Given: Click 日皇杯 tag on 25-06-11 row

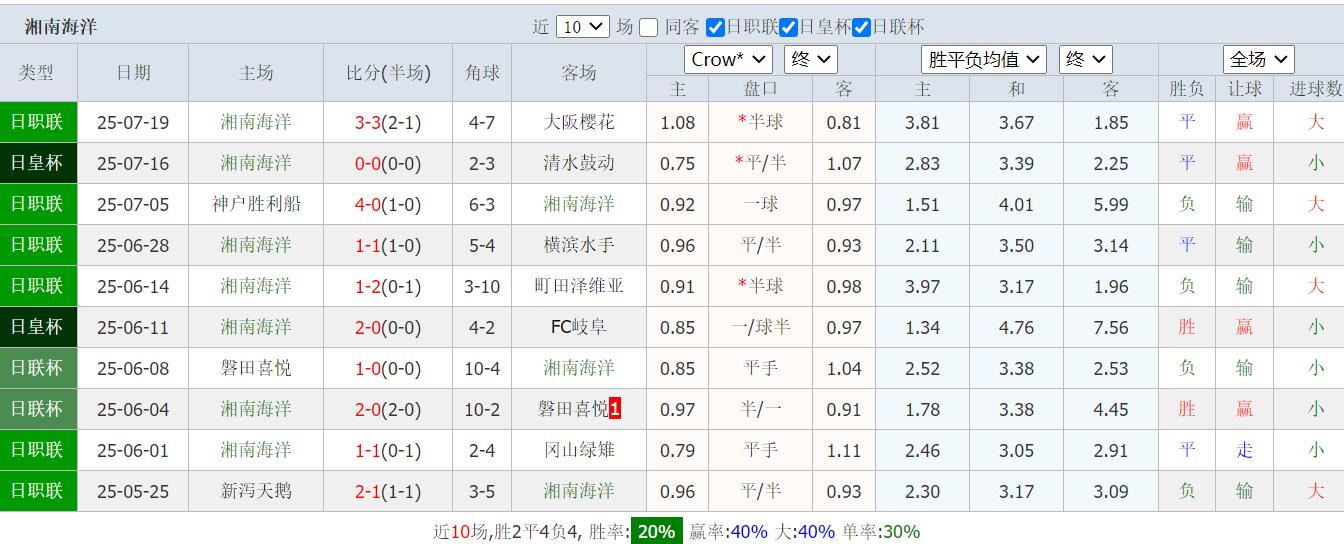Looking at the screenshot, I should (37, 327).
